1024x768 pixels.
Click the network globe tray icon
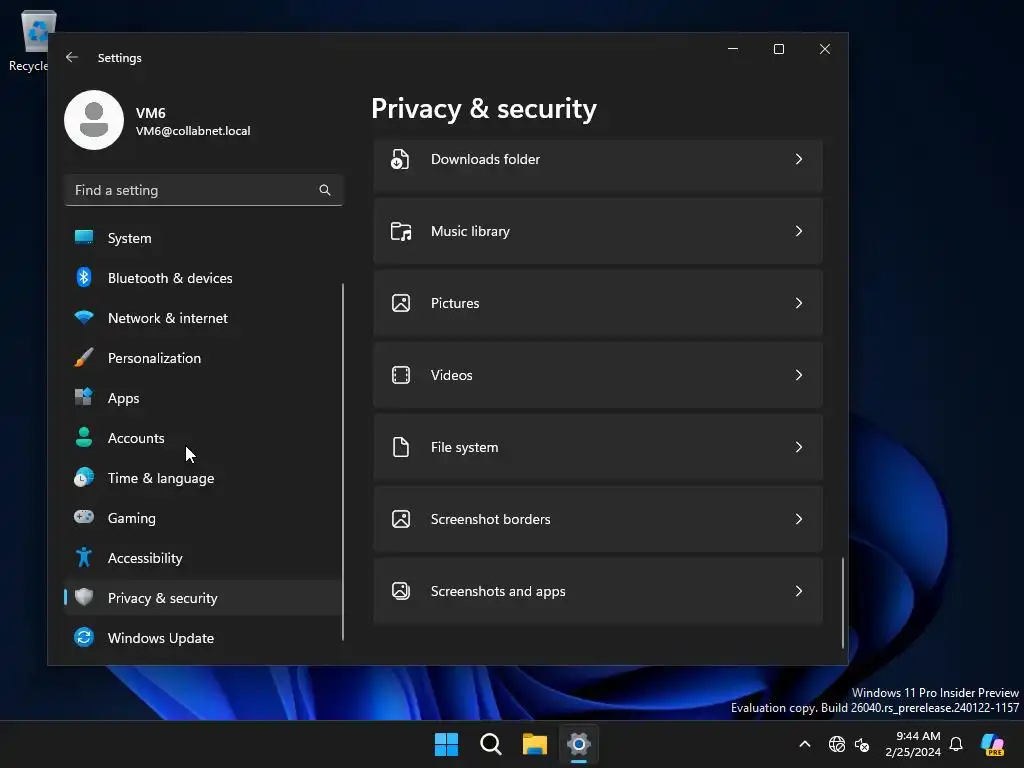pyautogui.click(x=837, y=744)
